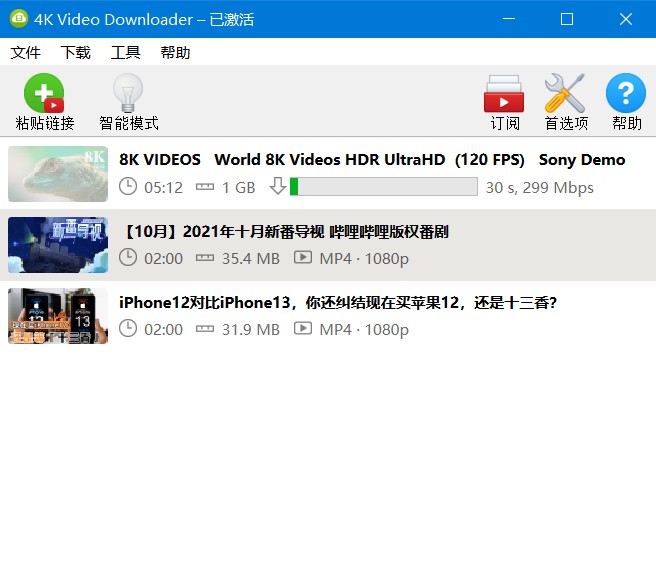
Task: Click the '35.4 MB' file size
Action: tap(251, 258)
